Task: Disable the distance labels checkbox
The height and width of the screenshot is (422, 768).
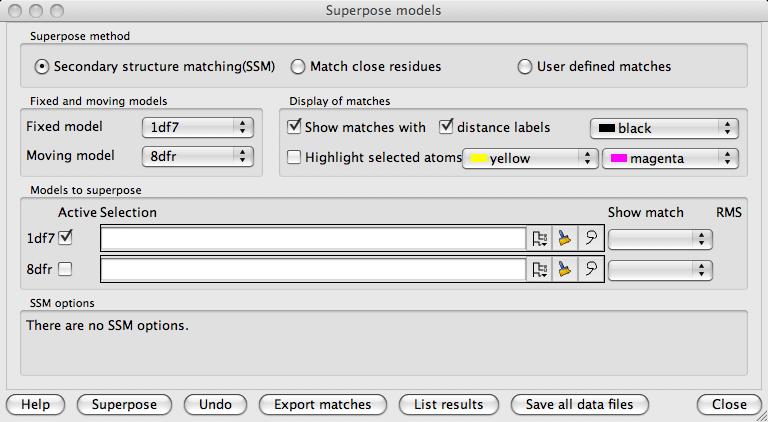Action: [x=446, y=127]
